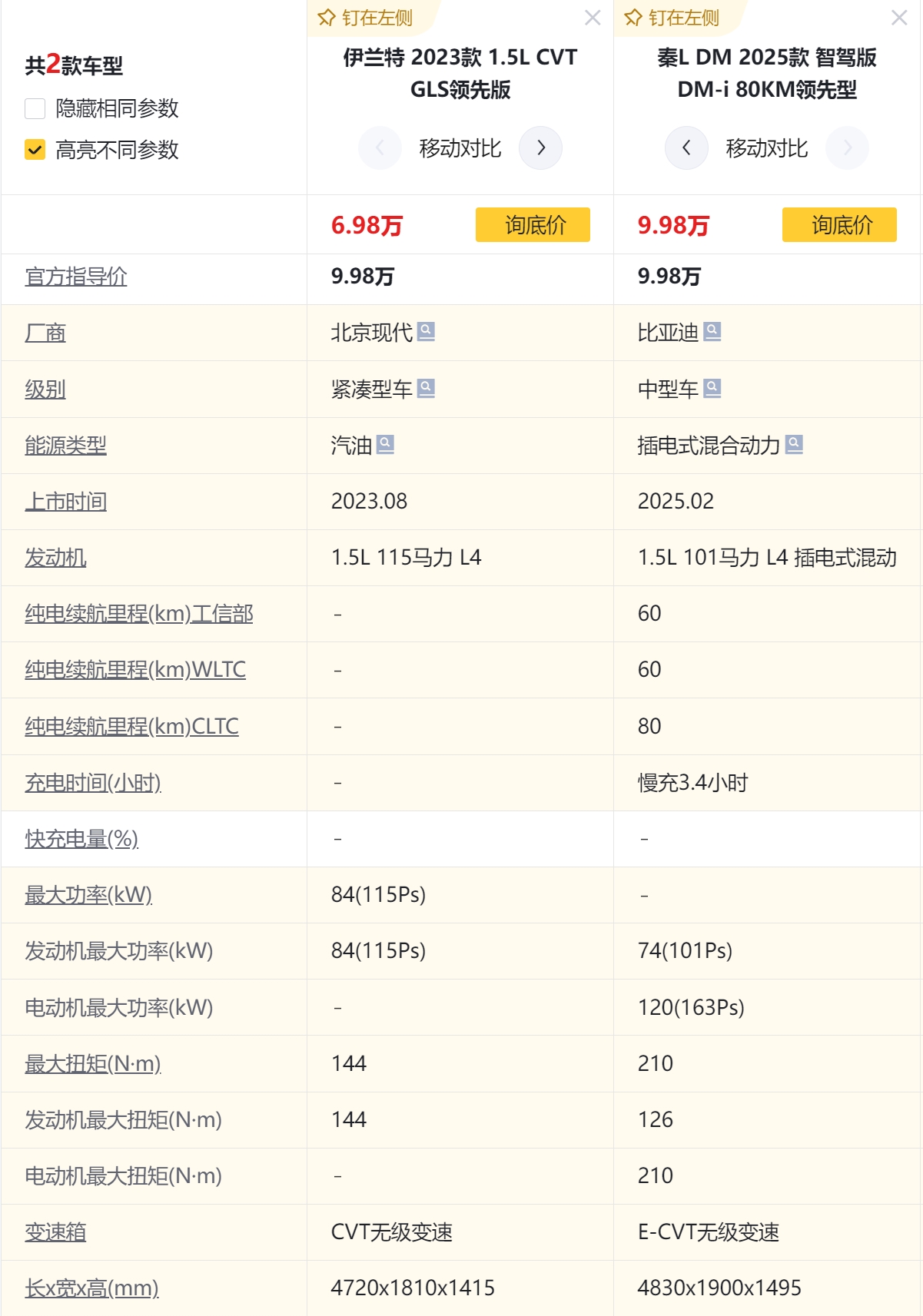The height and width of the screenshot is (1316, 923).
Task: Open 秦L DM 2025款 智驾版 title
Action: point(767,73)
